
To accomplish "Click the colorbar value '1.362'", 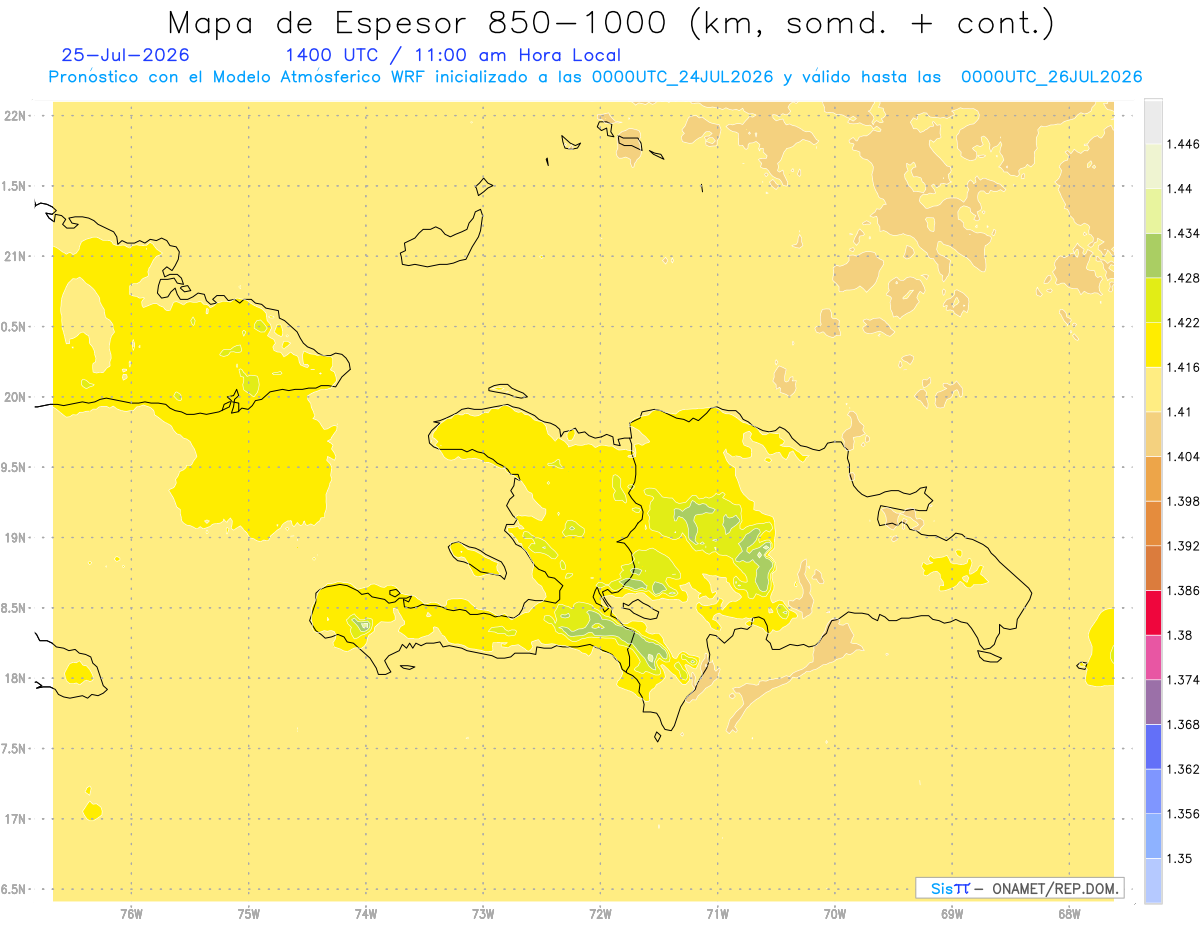I will click(x=1183, y=769).
